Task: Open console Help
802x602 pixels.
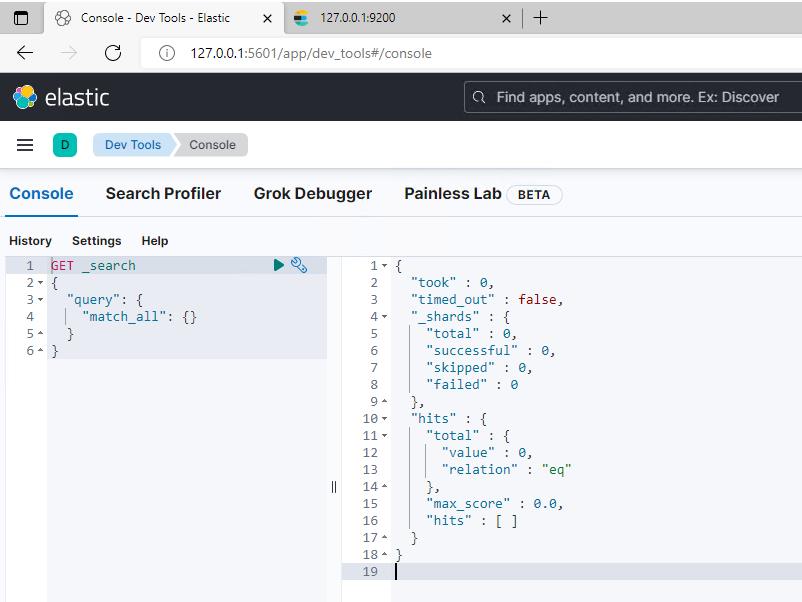Action: pos(154,240)
